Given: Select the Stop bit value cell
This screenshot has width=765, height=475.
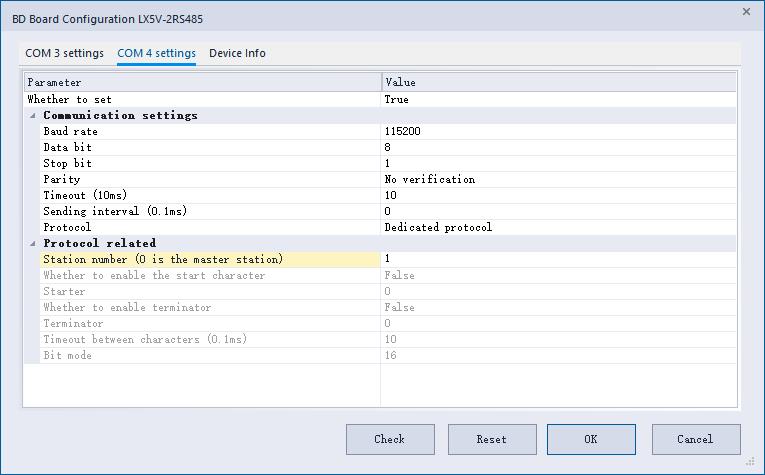Looking at the screenshot, I should coord(560,163).
